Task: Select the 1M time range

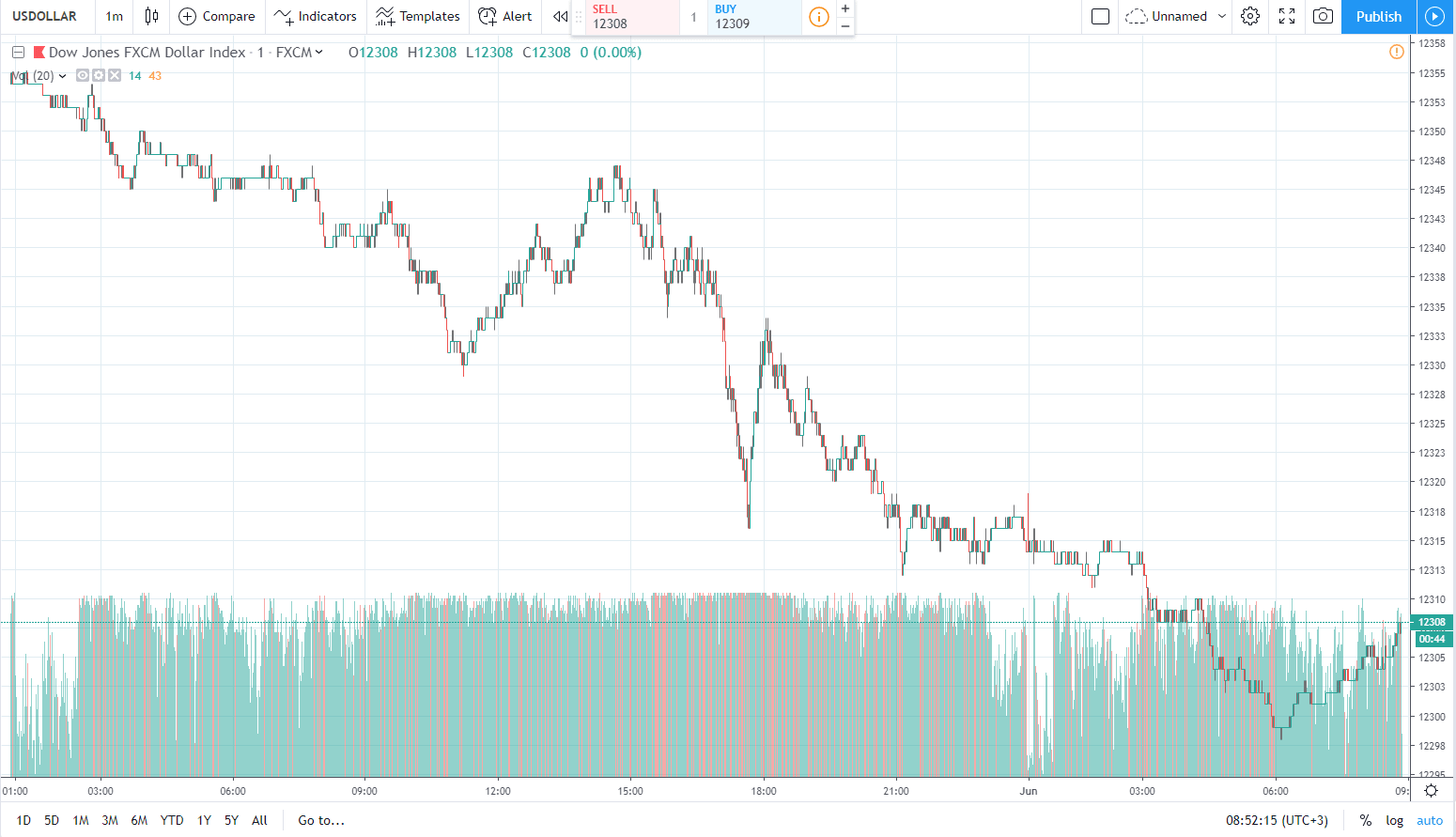Action: coord(81,820)
